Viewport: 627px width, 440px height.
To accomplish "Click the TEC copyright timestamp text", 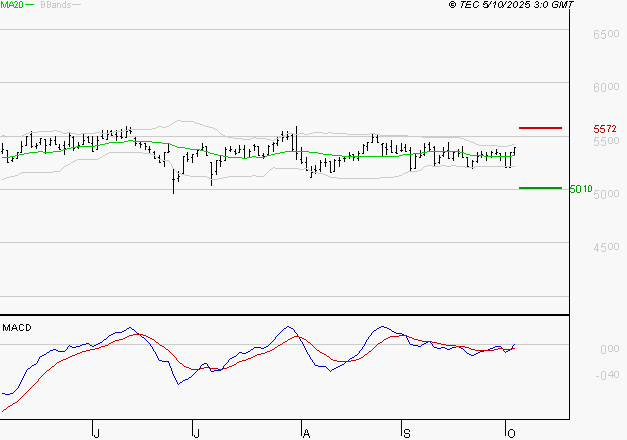I will point(511,5).
